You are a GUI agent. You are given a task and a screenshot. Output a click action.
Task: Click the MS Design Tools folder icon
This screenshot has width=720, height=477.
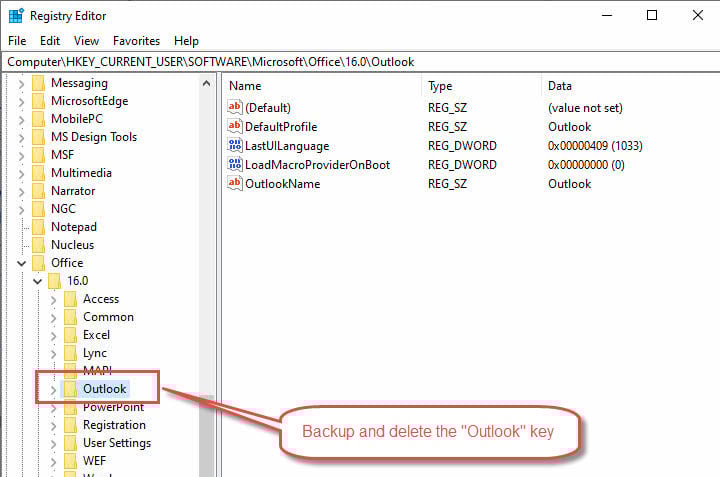tap(39, 137)
